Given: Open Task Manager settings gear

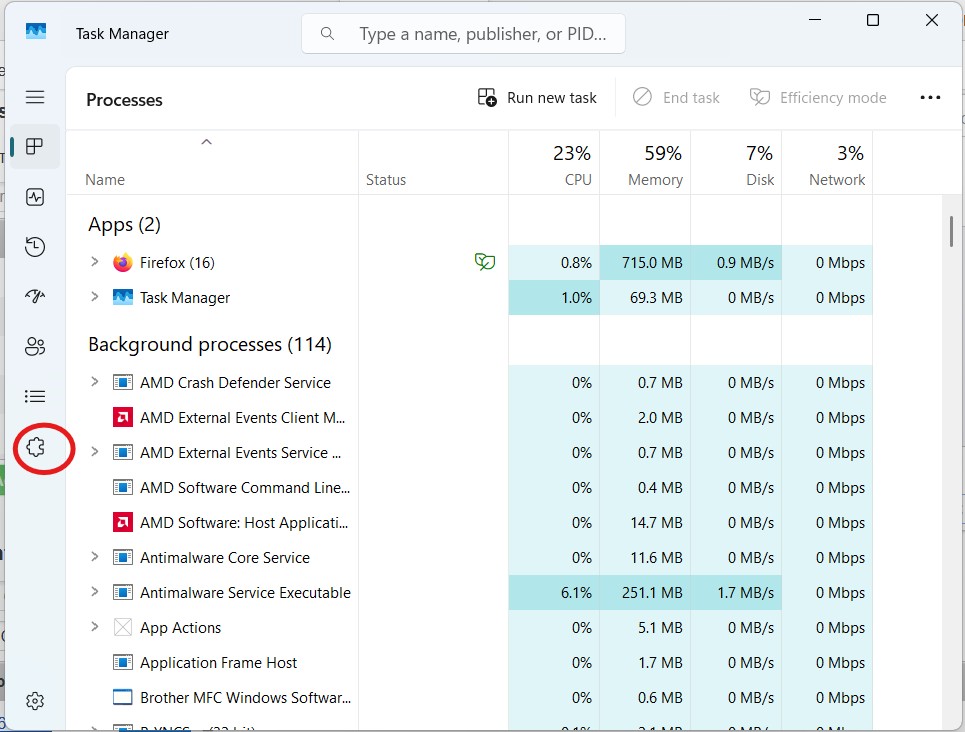Looking at the screenshot, I should [35, 701].
